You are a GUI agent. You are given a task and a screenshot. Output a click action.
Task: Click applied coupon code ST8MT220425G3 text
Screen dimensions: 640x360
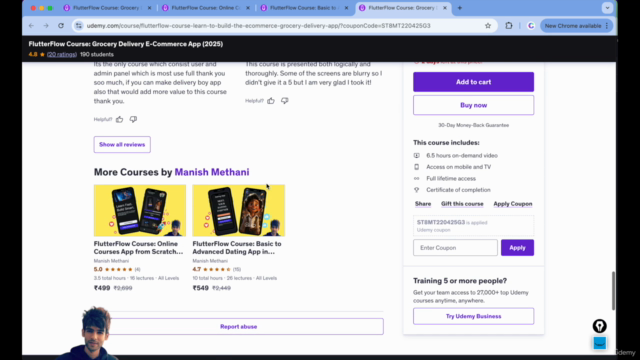441,222
